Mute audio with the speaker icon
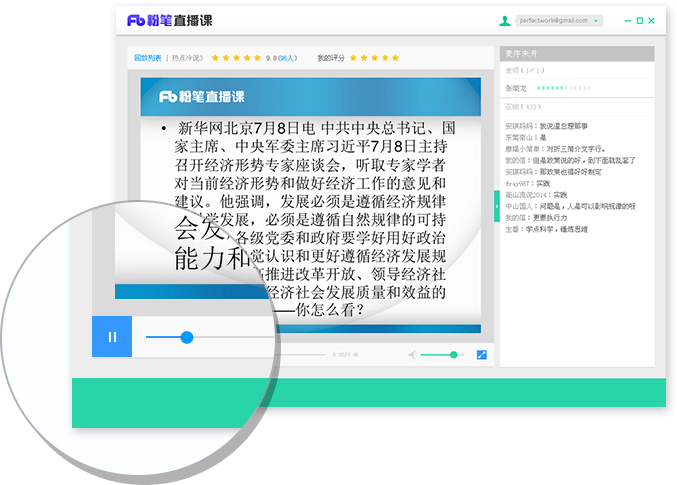This screenshot has height=485, width=677. 412,355
